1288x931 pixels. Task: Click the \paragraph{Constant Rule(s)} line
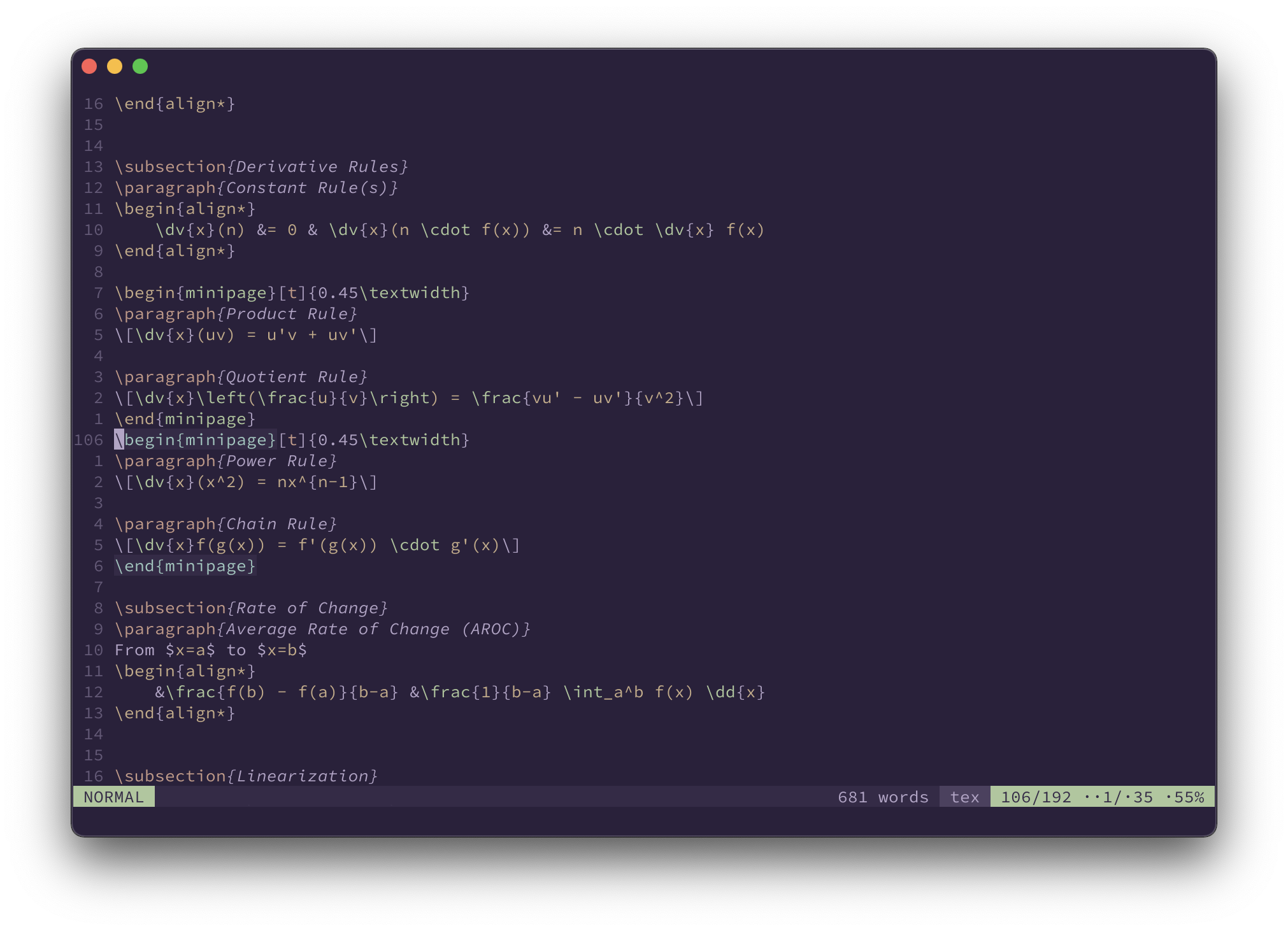click(256, 188)
